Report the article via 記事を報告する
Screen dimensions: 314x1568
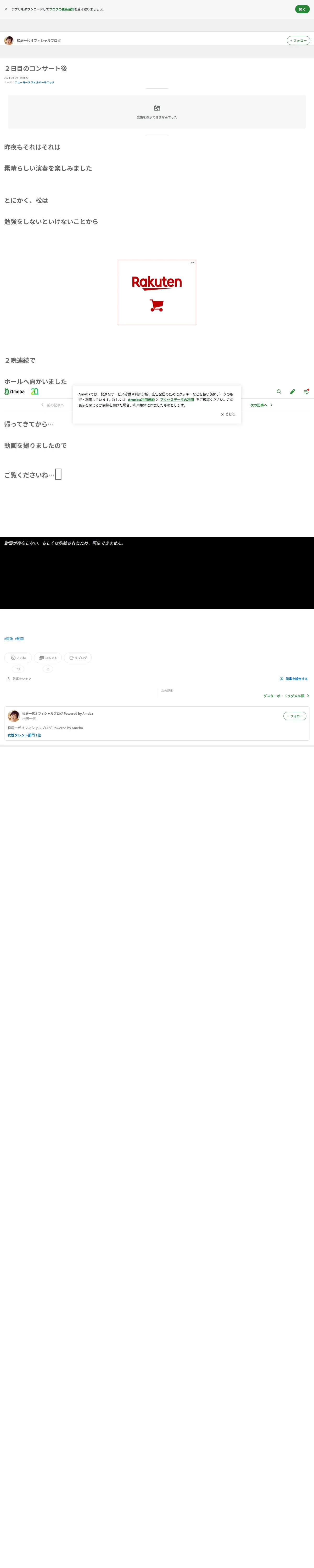[x=293, y=679]
